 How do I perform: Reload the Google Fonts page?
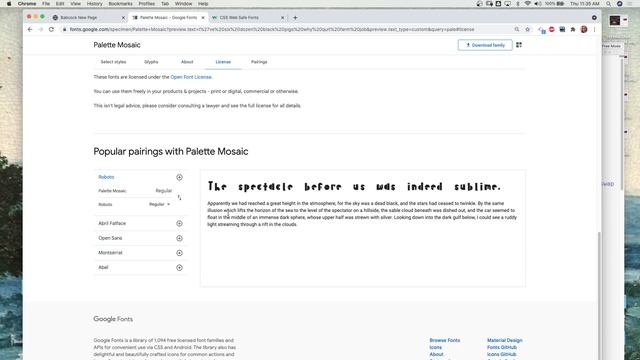click(x=51, y=29)
